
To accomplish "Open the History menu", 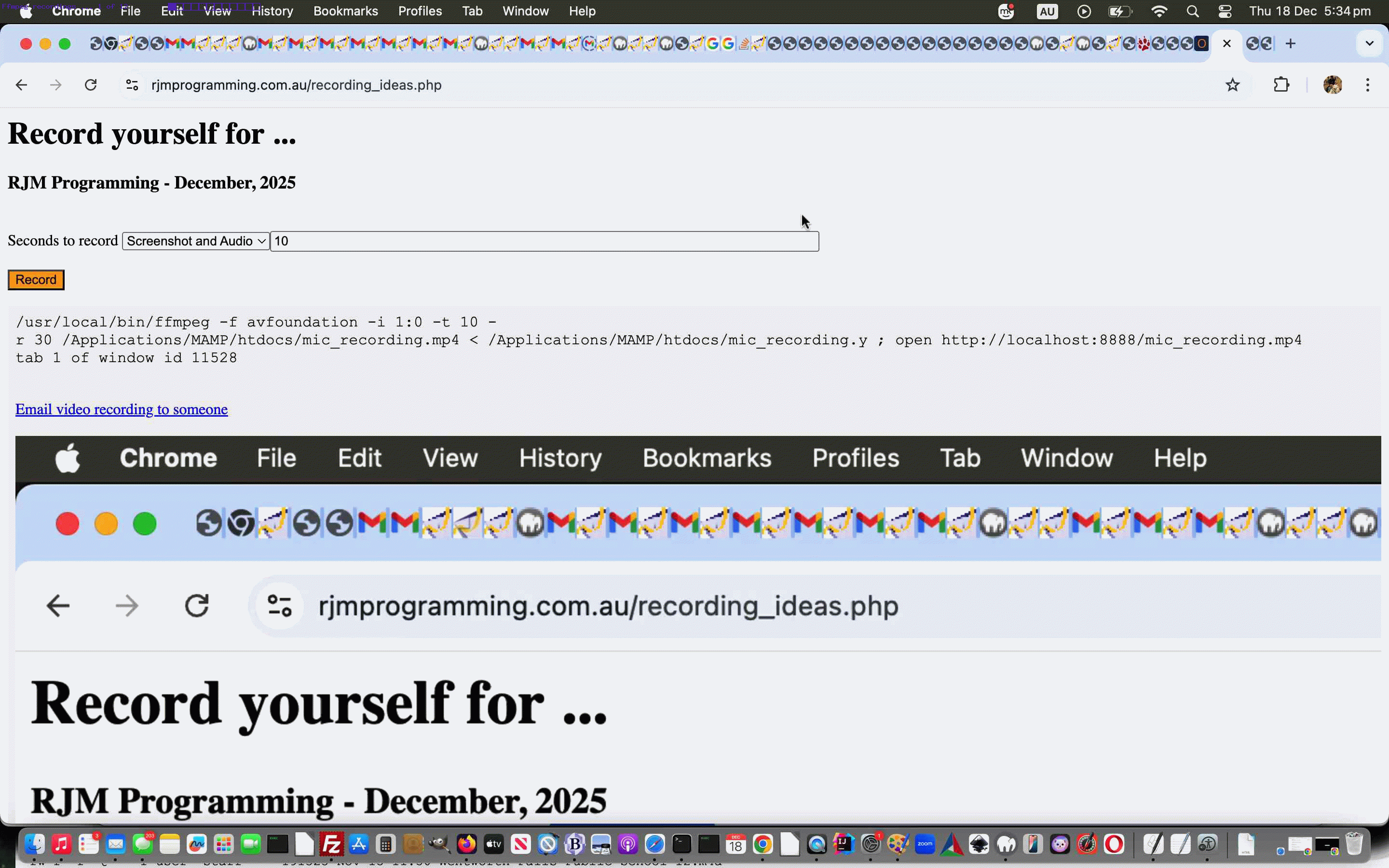I will coord(273,11).
